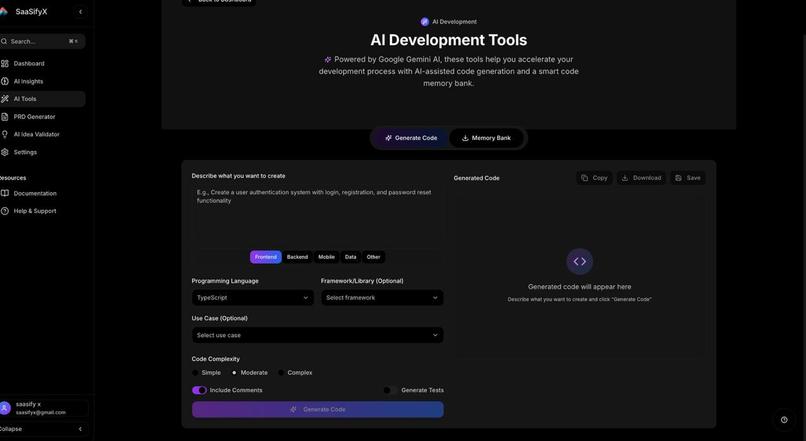Click the SaaSifyX logo icon
Viewport: 806px width, 441px height.
coord(4,11)
